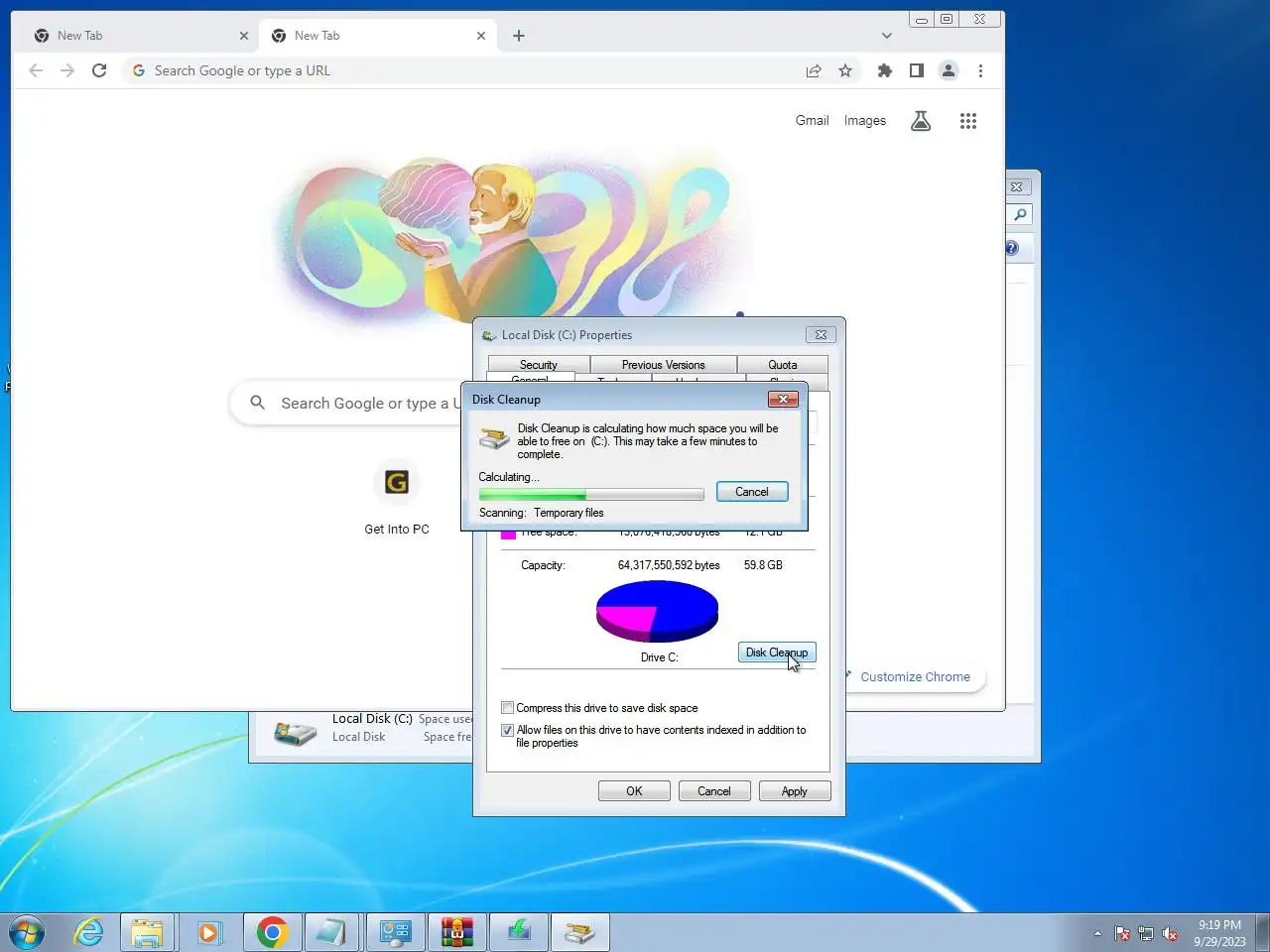The image size is (1270, 952).
Task: Open the Previous Versions tab
Action: coord(663,365)
